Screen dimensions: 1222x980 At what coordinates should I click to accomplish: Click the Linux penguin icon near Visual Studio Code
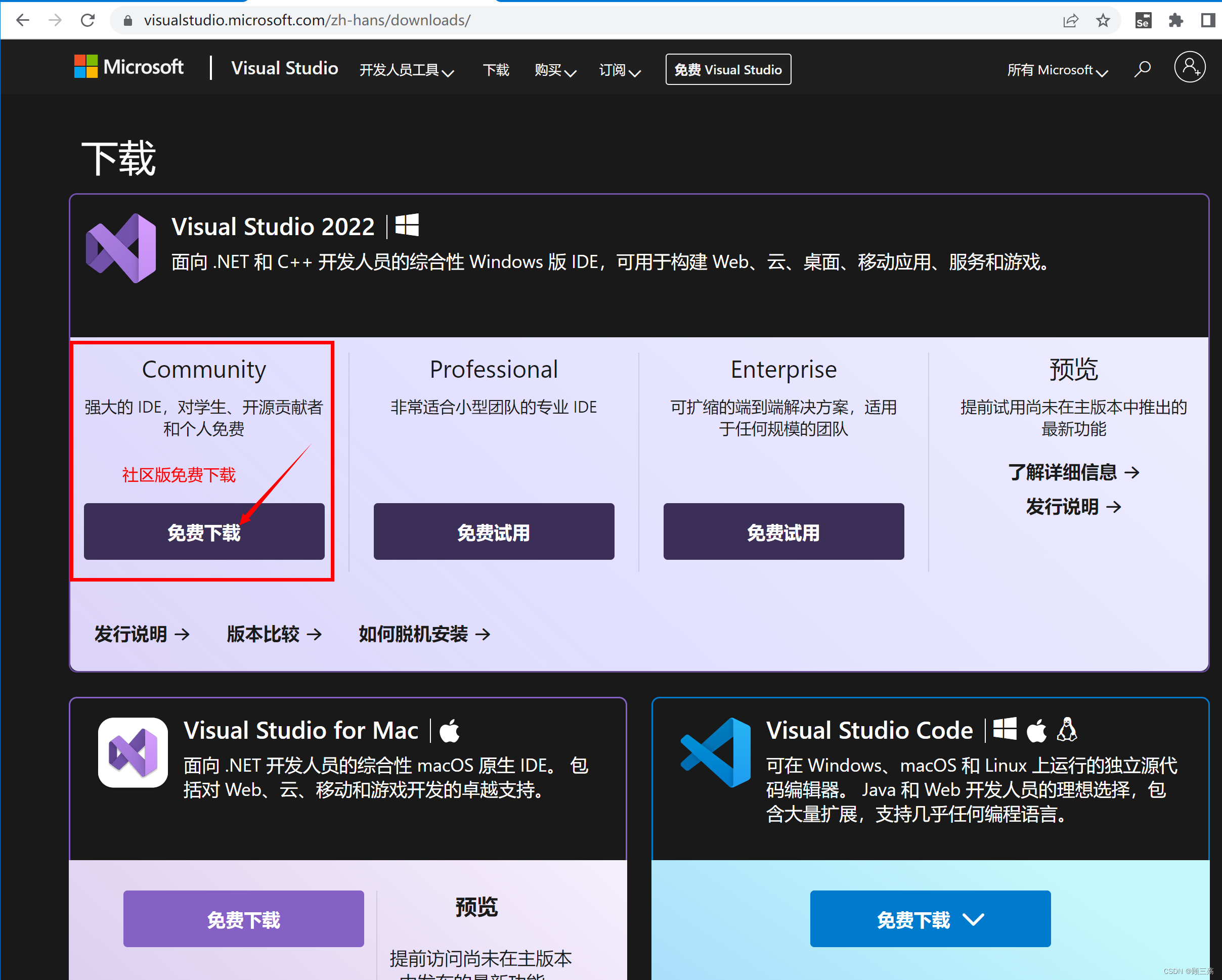pos(1067,731)
